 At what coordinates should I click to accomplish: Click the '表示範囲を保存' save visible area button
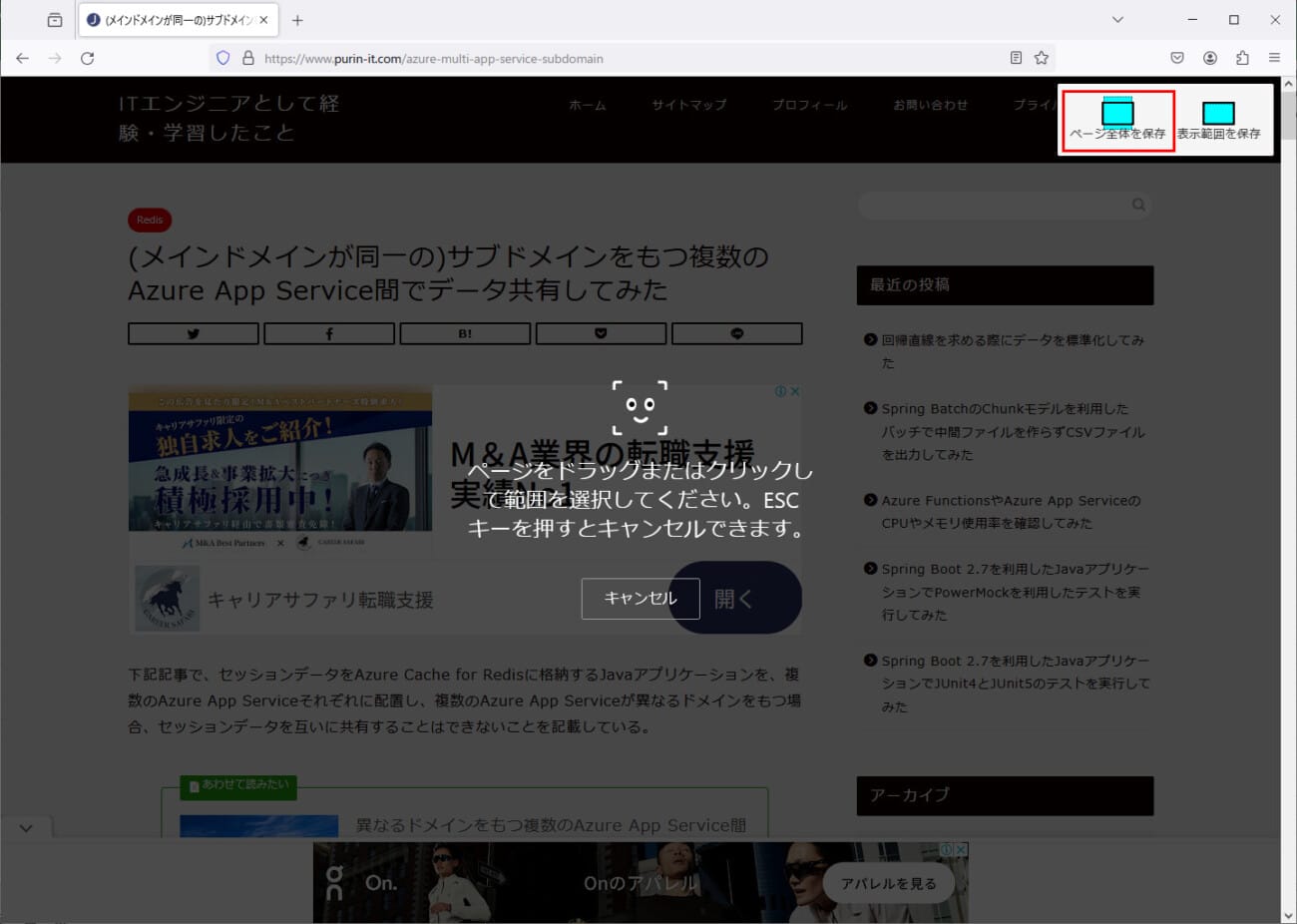pyautogui.click(x=1218, y=121)
